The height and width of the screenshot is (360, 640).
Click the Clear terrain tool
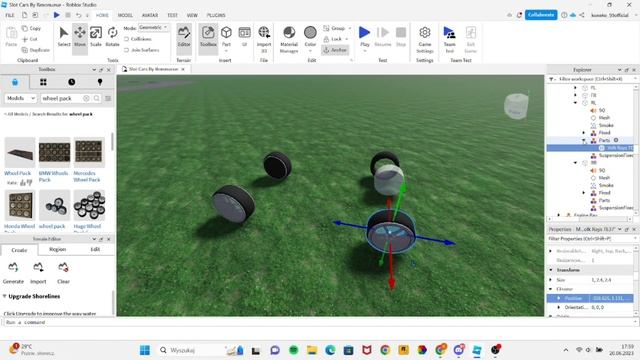63,273
